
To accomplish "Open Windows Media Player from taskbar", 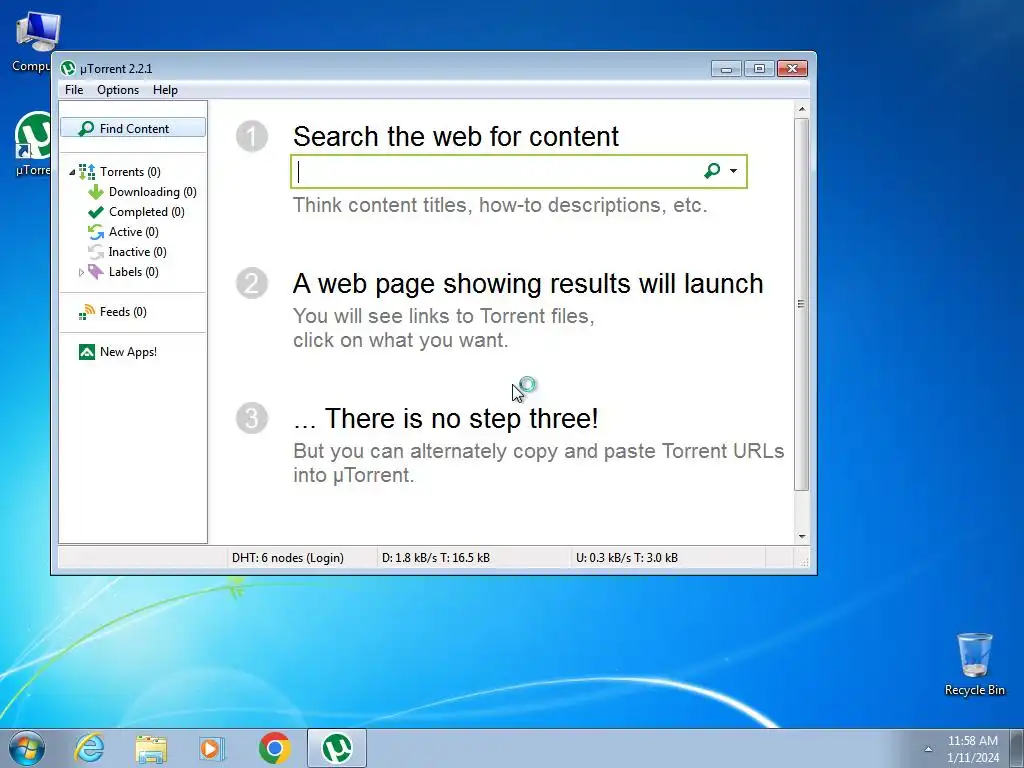I will click(211, 748).
